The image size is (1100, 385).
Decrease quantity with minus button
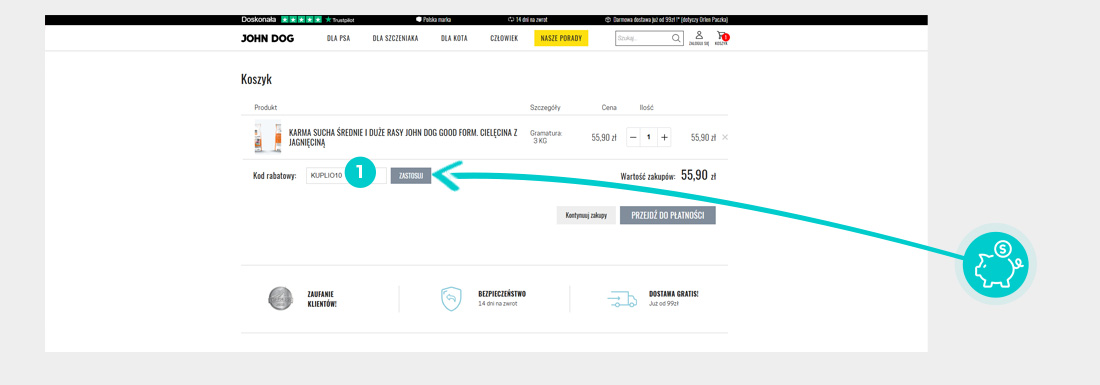(633, 137)
